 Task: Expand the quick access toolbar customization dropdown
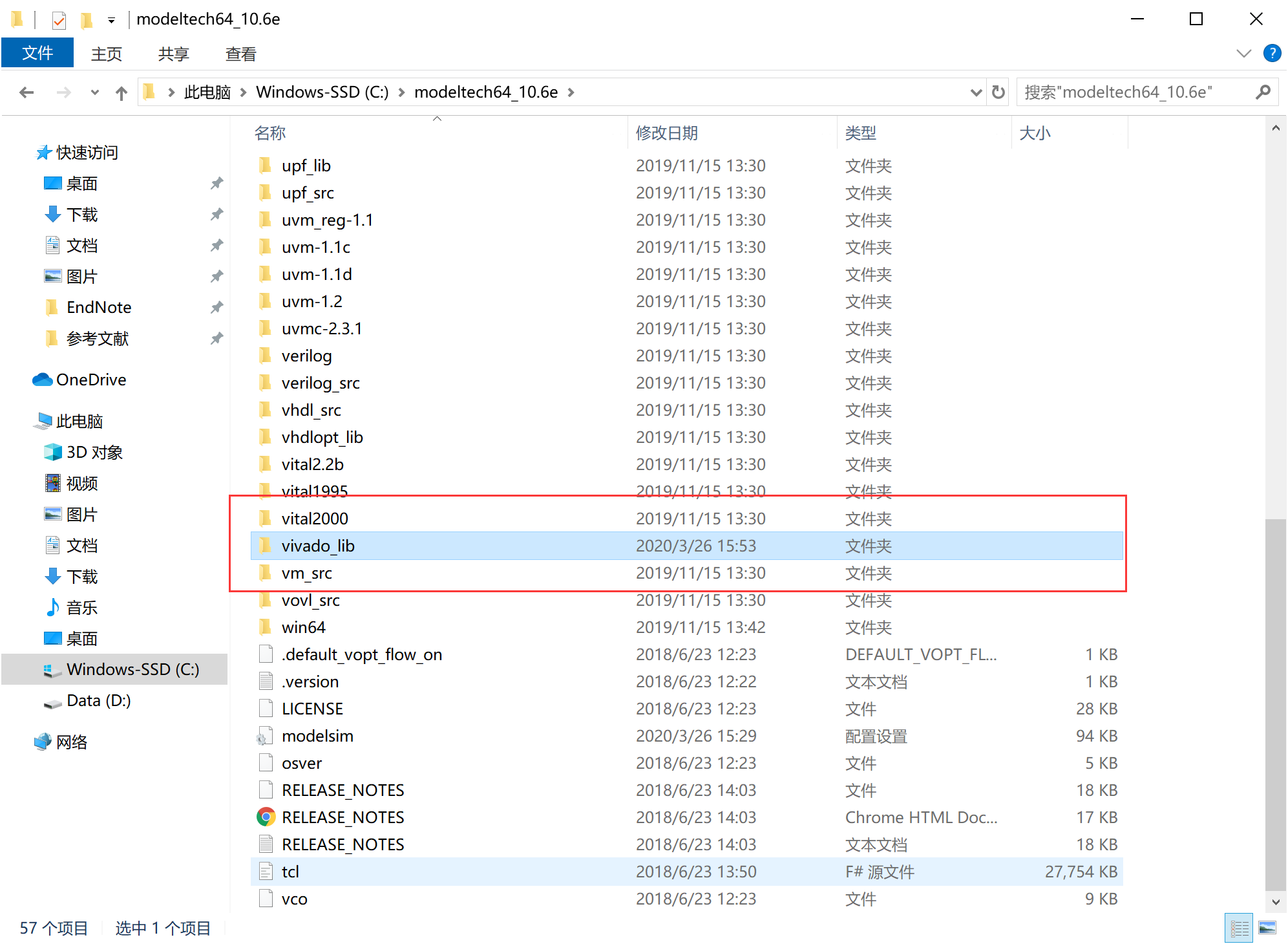coord(111,19)
